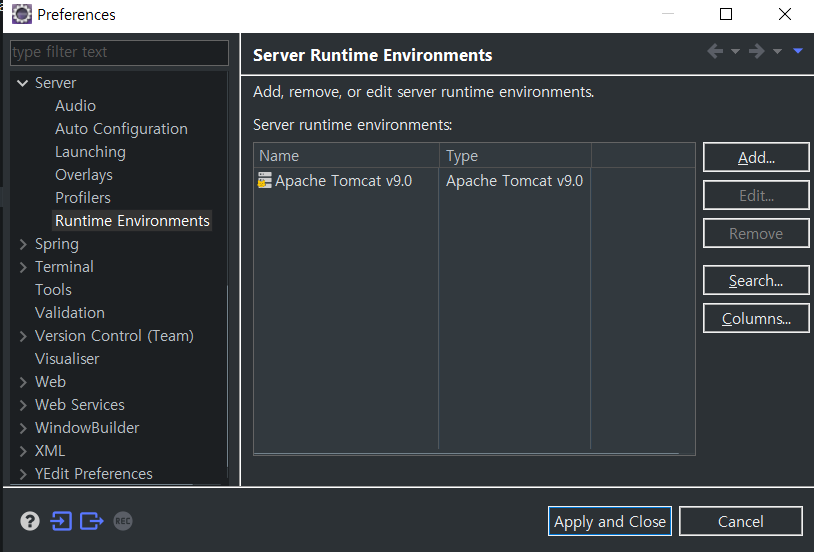The height and width of the screenshot is (552, 814).
Task: Sort by the Type column header
Action: click(515, 155)
